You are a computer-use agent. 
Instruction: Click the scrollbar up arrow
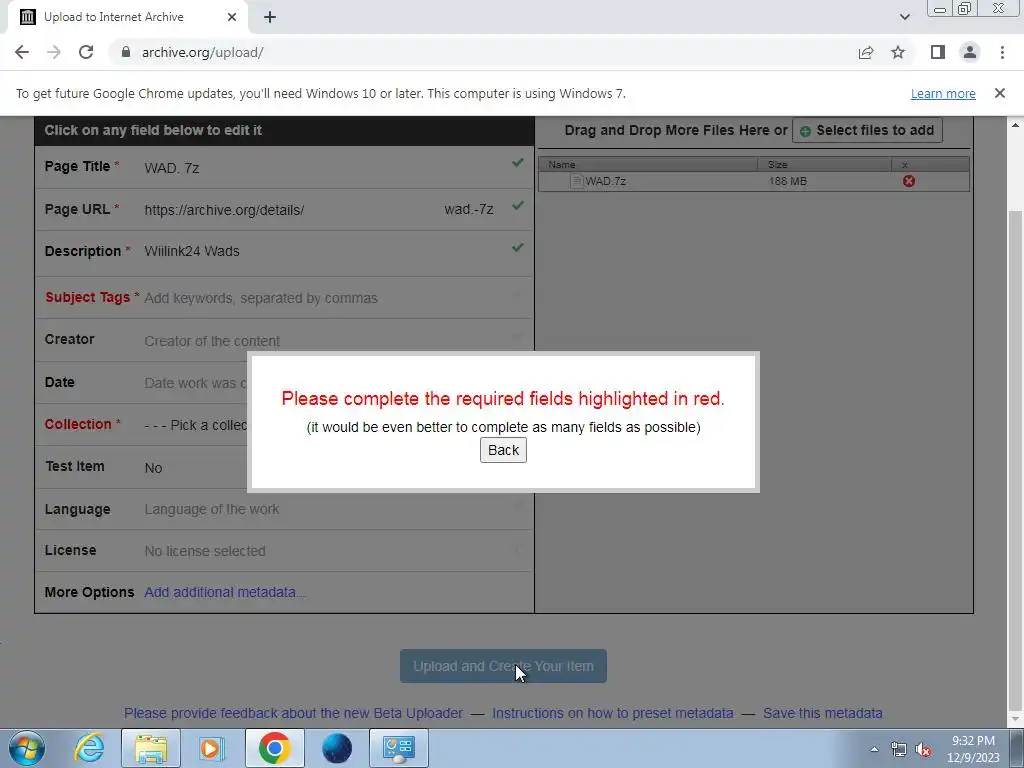(1016, 125)
